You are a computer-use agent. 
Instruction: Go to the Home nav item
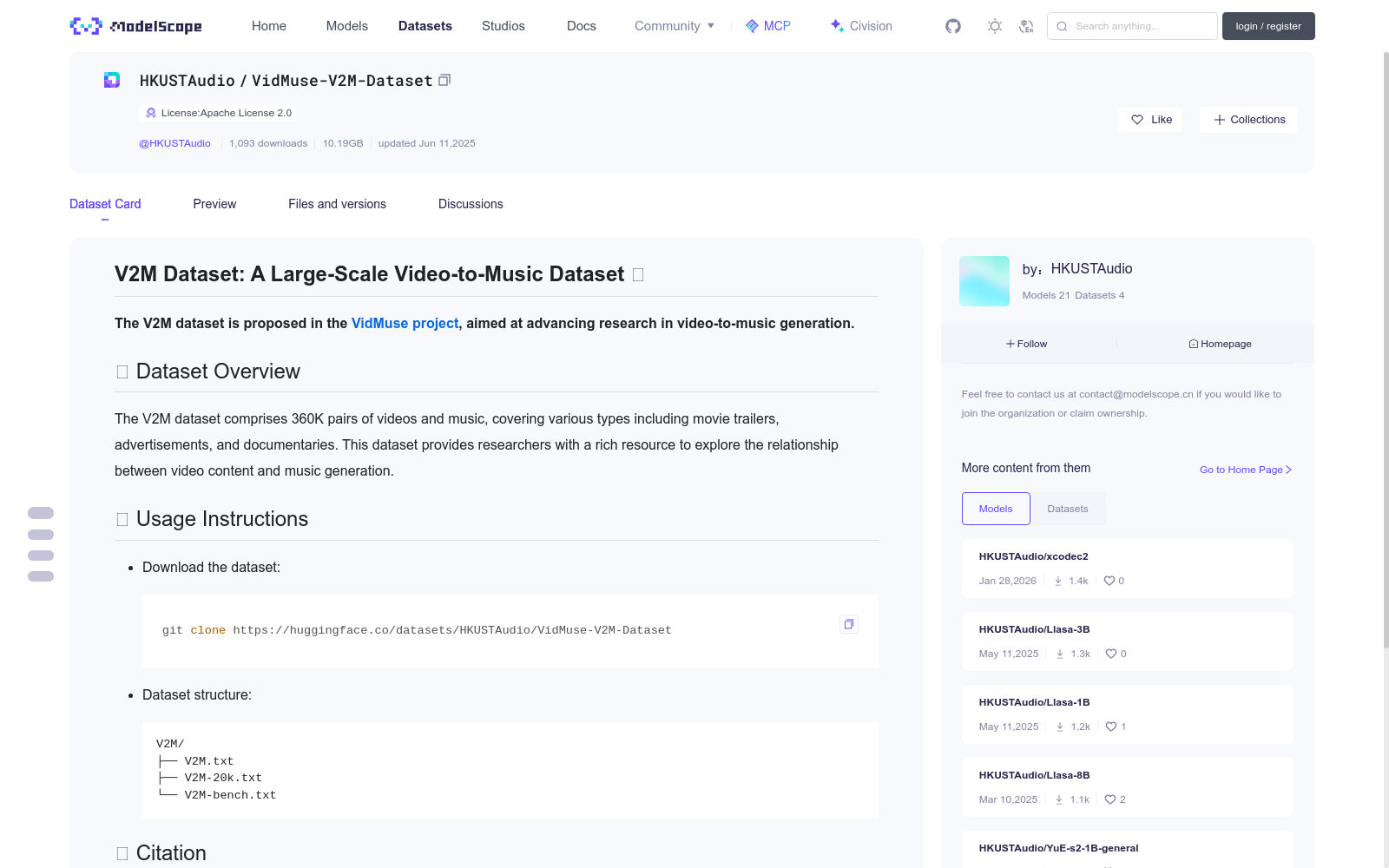point(269,26)
